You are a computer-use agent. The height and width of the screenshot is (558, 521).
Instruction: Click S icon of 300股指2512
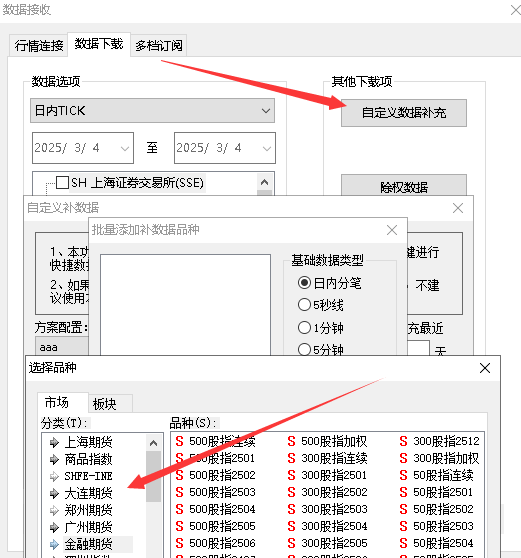403,441
